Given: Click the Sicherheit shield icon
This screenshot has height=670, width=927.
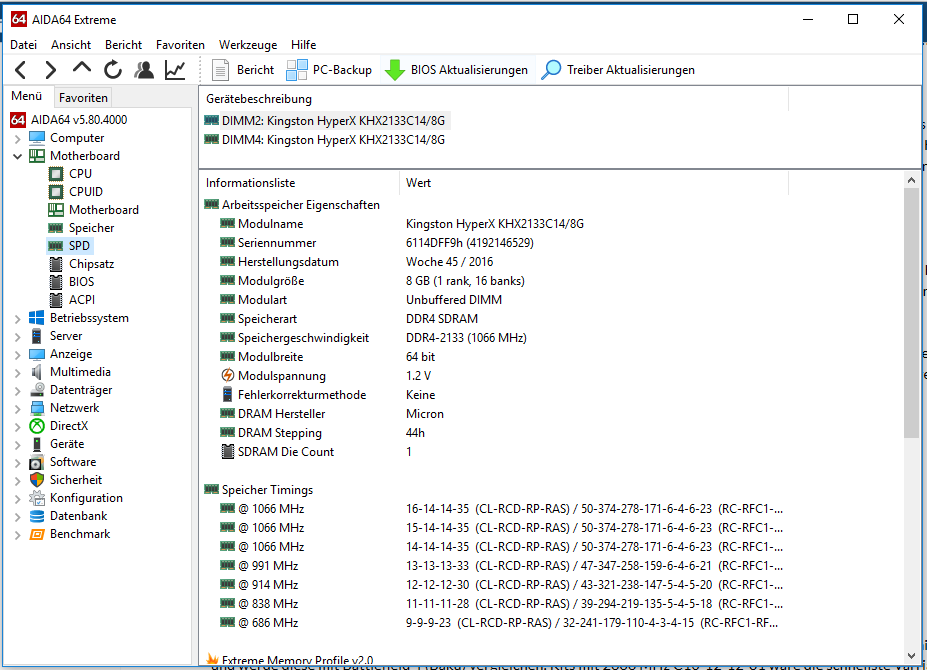Looking at the screenshot, I should pyautogui.click(x=37, y=480).
